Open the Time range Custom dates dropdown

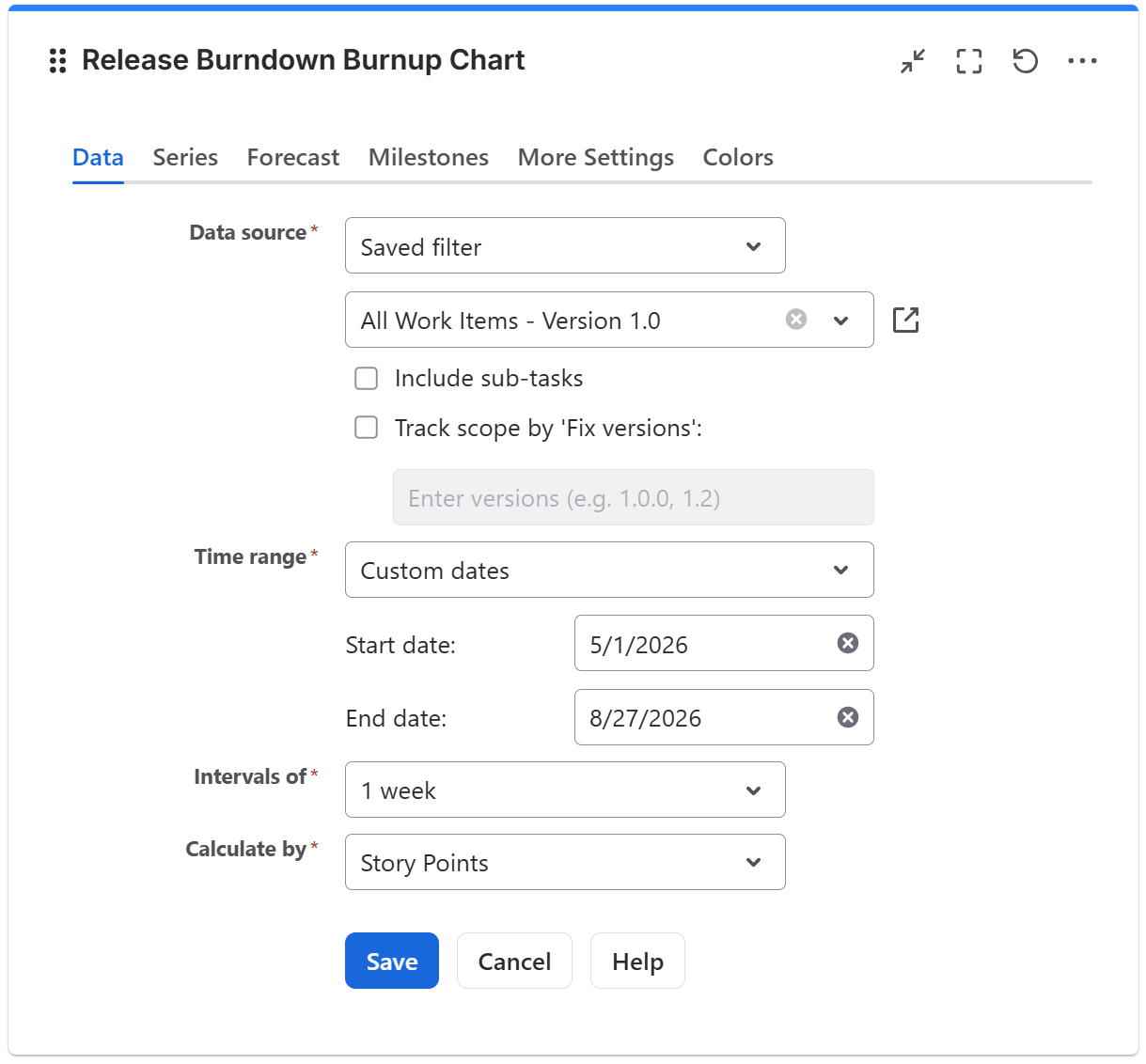tap(609, 570)
